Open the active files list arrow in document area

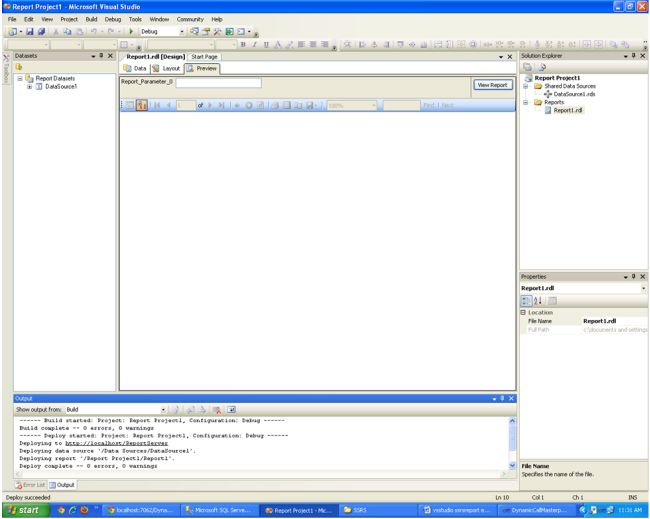501,57
